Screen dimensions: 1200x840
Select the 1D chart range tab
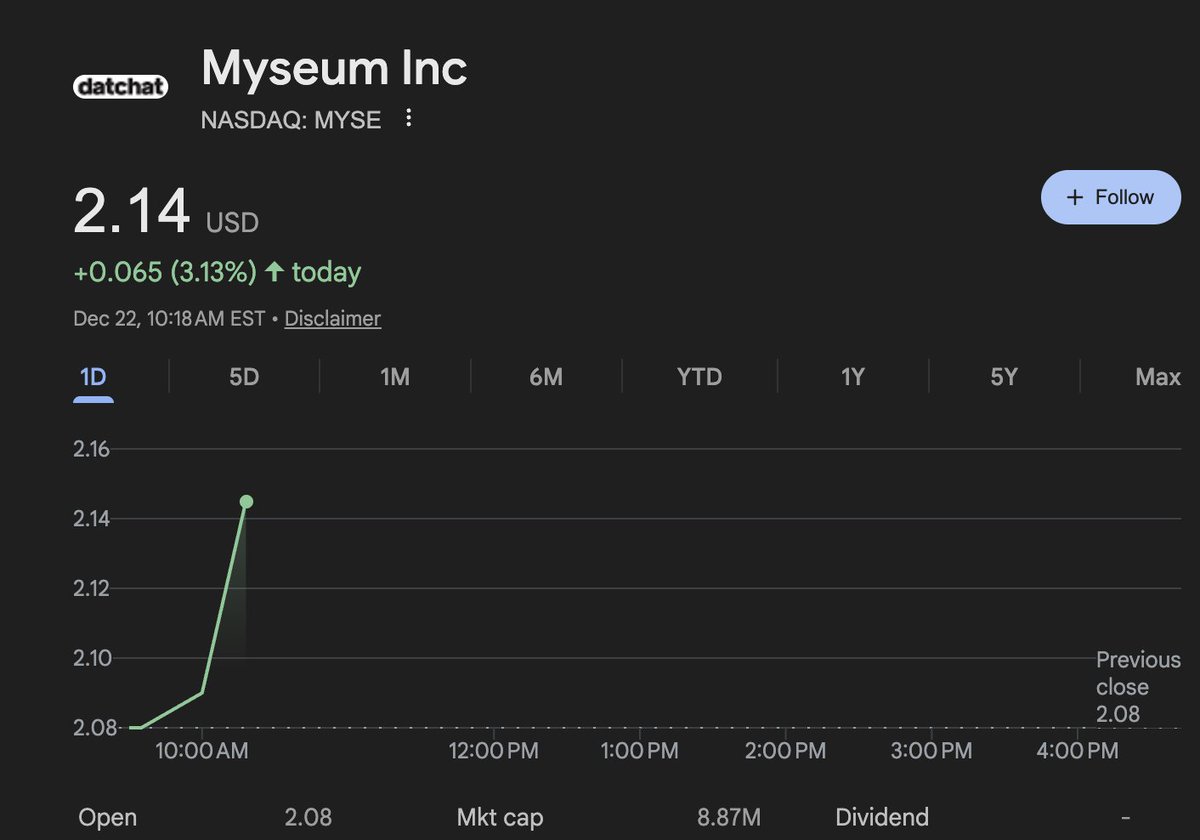click(93, 377)
